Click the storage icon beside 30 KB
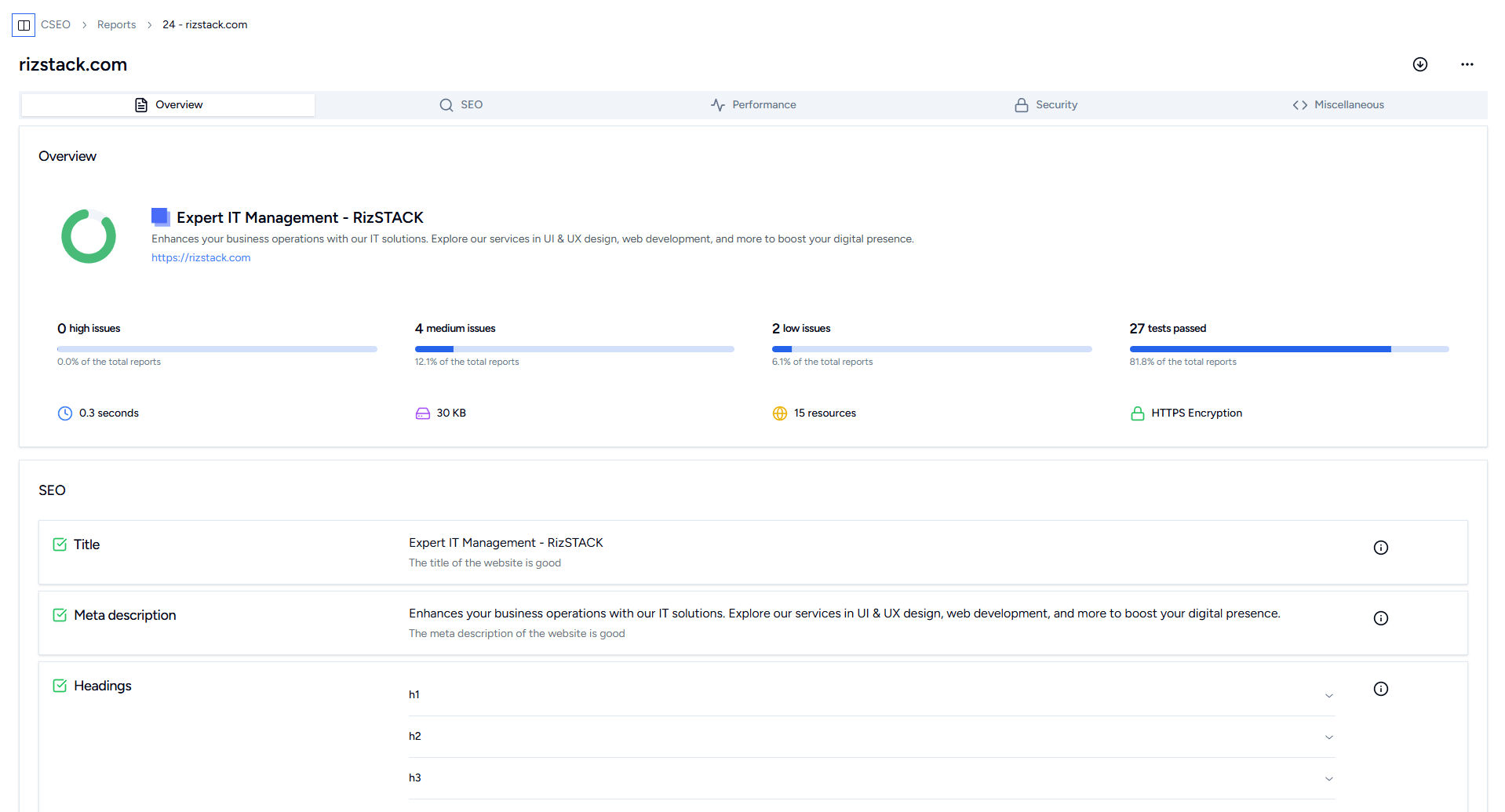The width and height of the screenshot is (1505, 812). pos(422,413)
